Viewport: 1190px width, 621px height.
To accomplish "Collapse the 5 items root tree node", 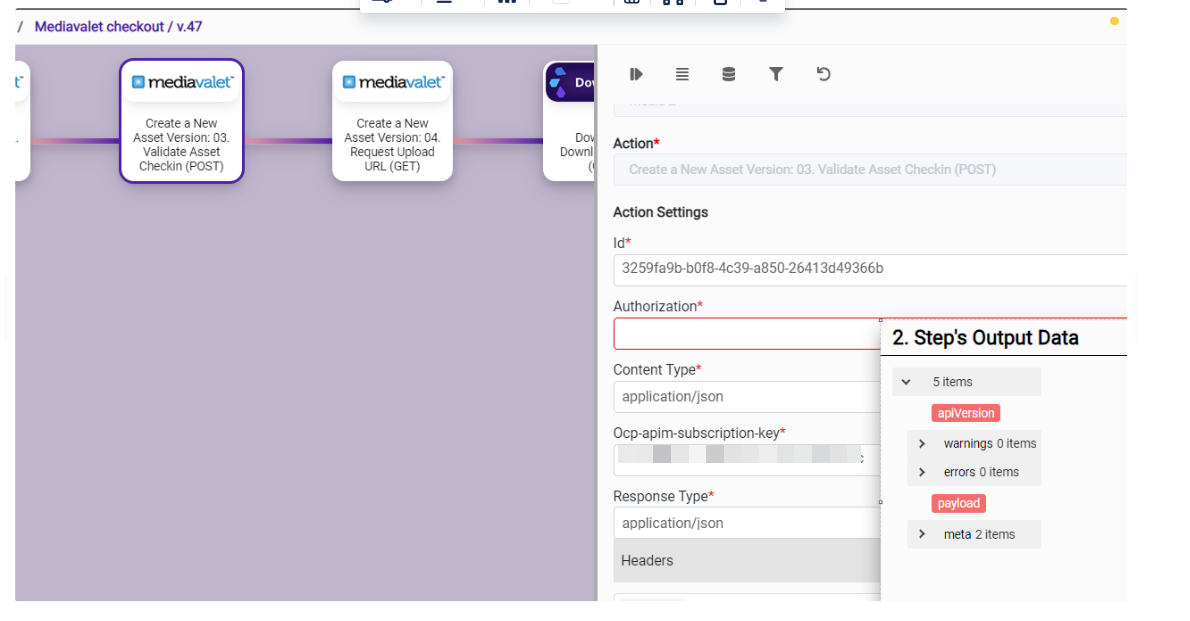I will 906,382.
